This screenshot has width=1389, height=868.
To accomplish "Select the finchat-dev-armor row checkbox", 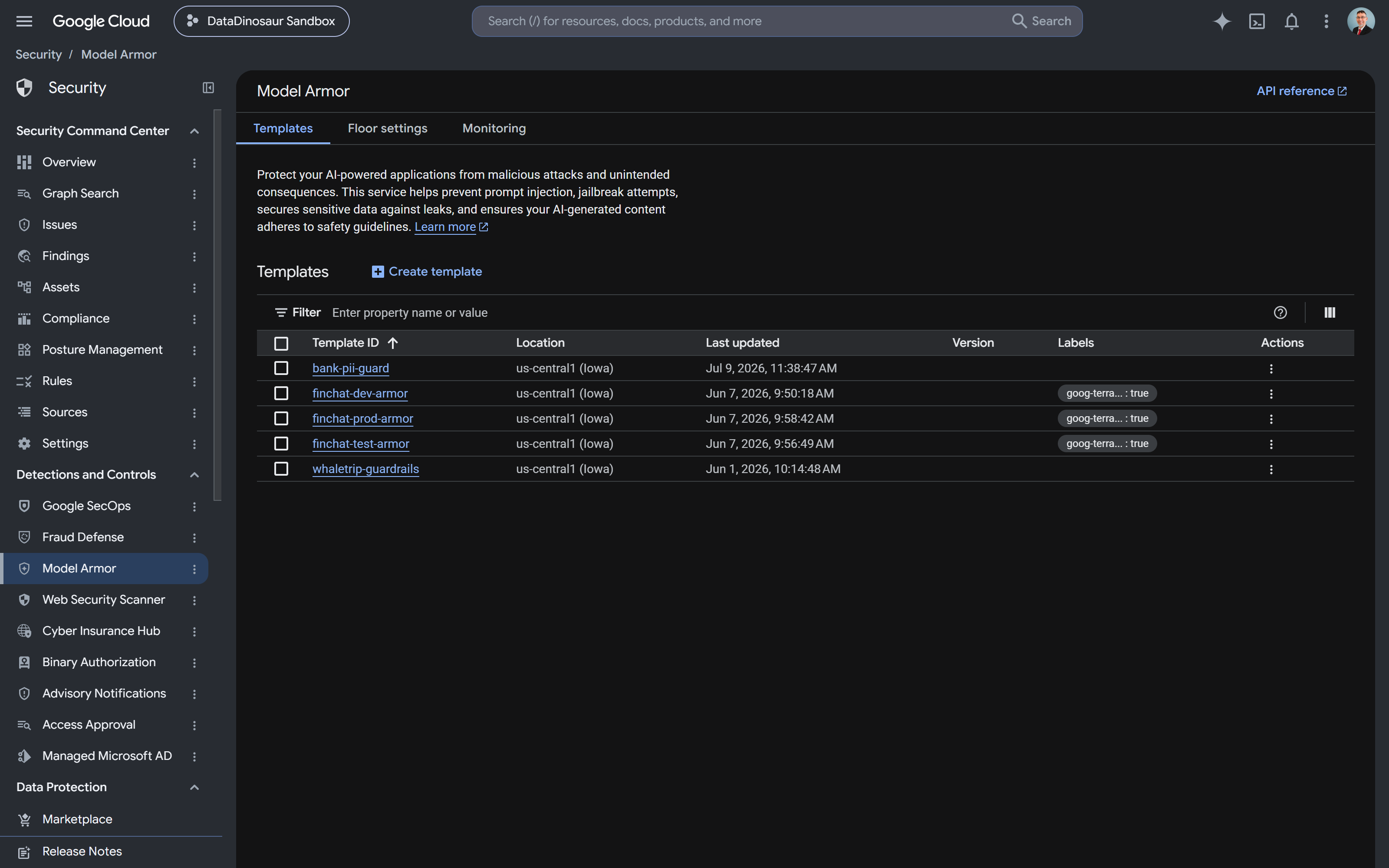I will pyautogui.click(x=281, y=393).
